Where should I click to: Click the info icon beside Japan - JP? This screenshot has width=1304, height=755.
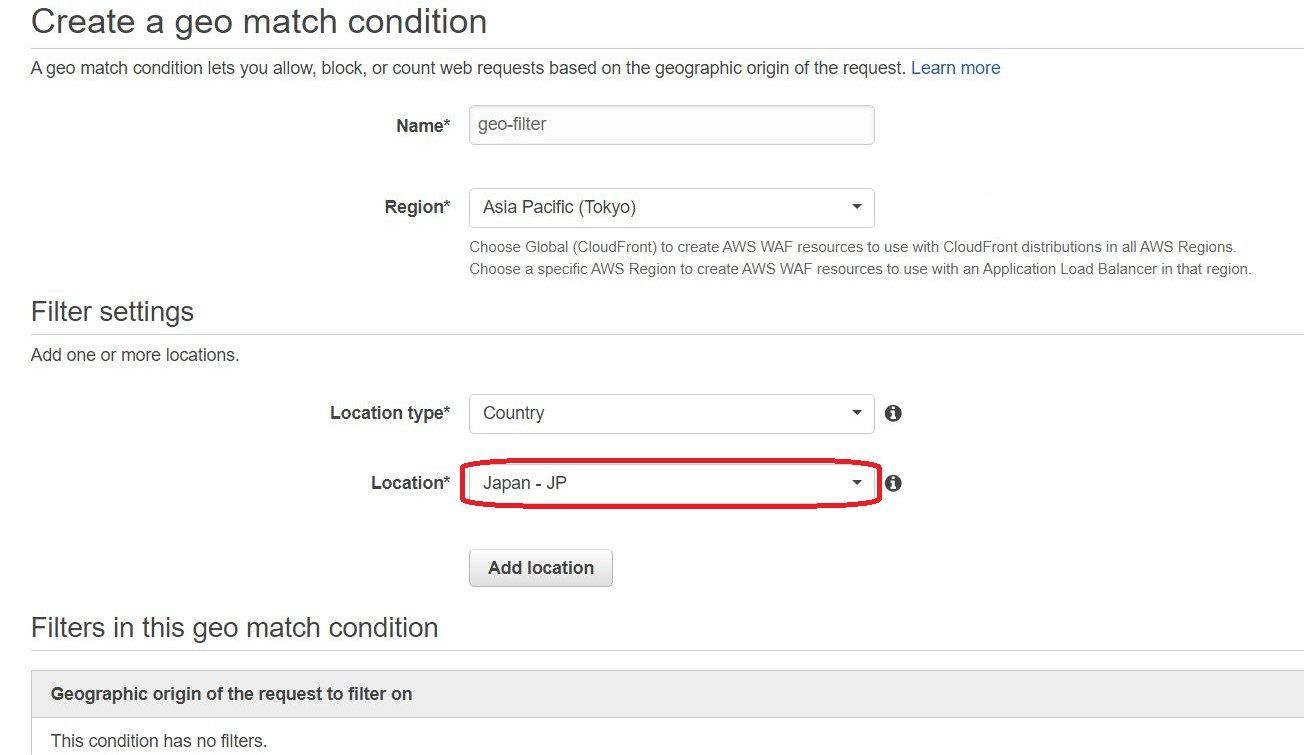893,483
